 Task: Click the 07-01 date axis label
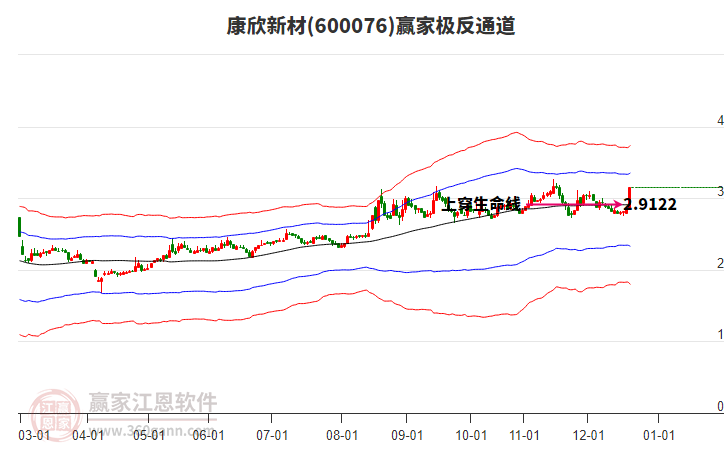(272, 436)
